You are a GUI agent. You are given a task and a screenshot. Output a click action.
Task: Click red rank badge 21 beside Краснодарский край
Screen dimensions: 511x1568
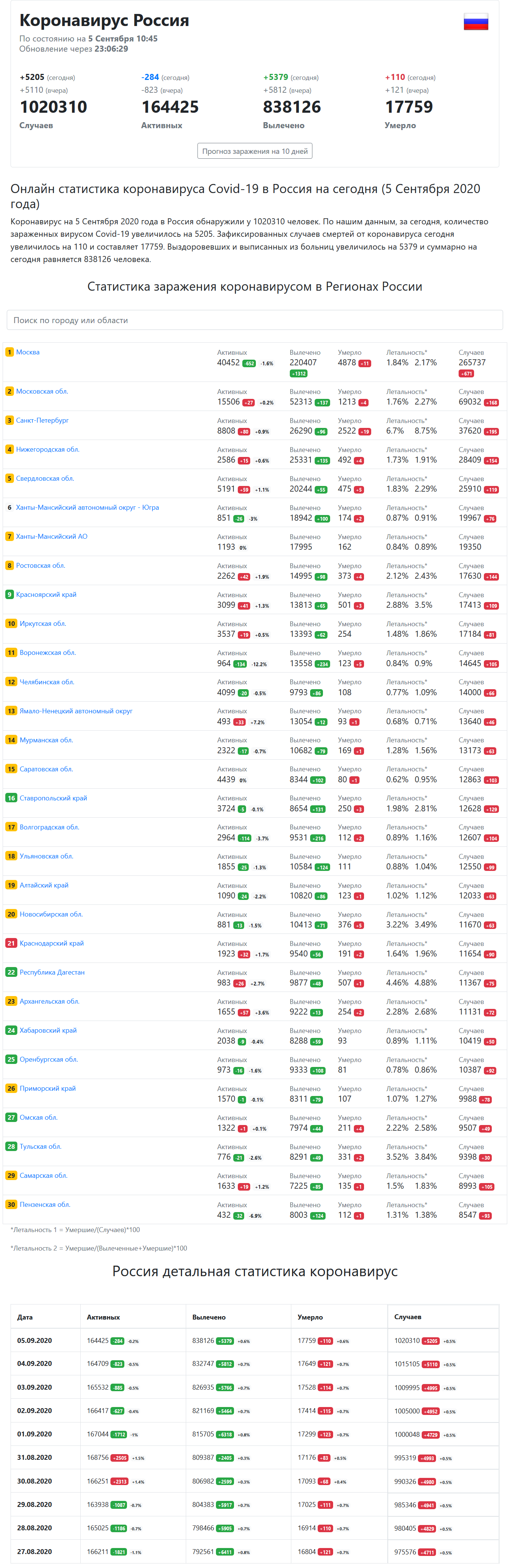coord(11,944)
